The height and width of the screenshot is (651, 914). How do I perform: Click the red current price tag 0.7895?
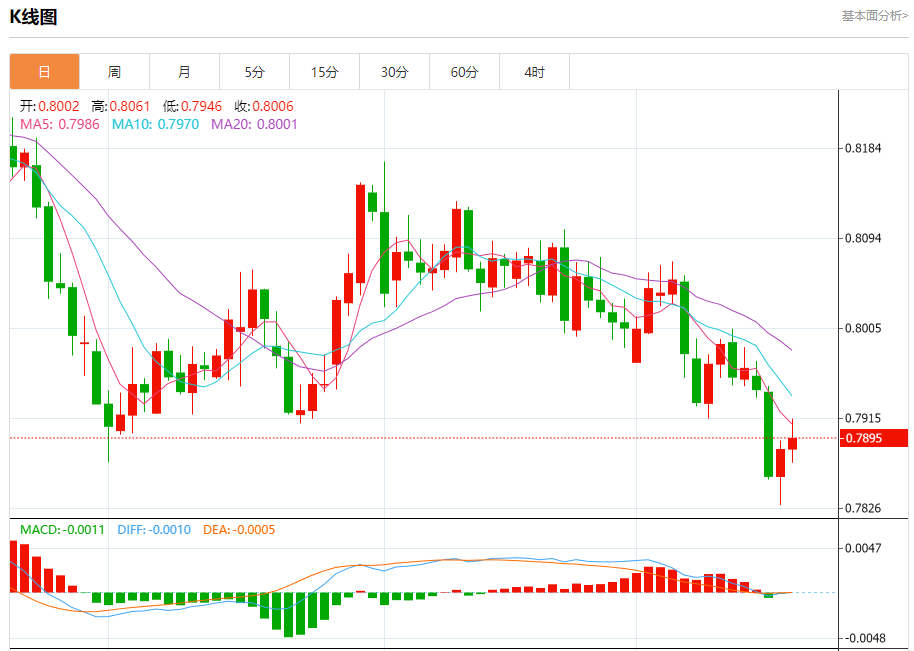(874, 438)
